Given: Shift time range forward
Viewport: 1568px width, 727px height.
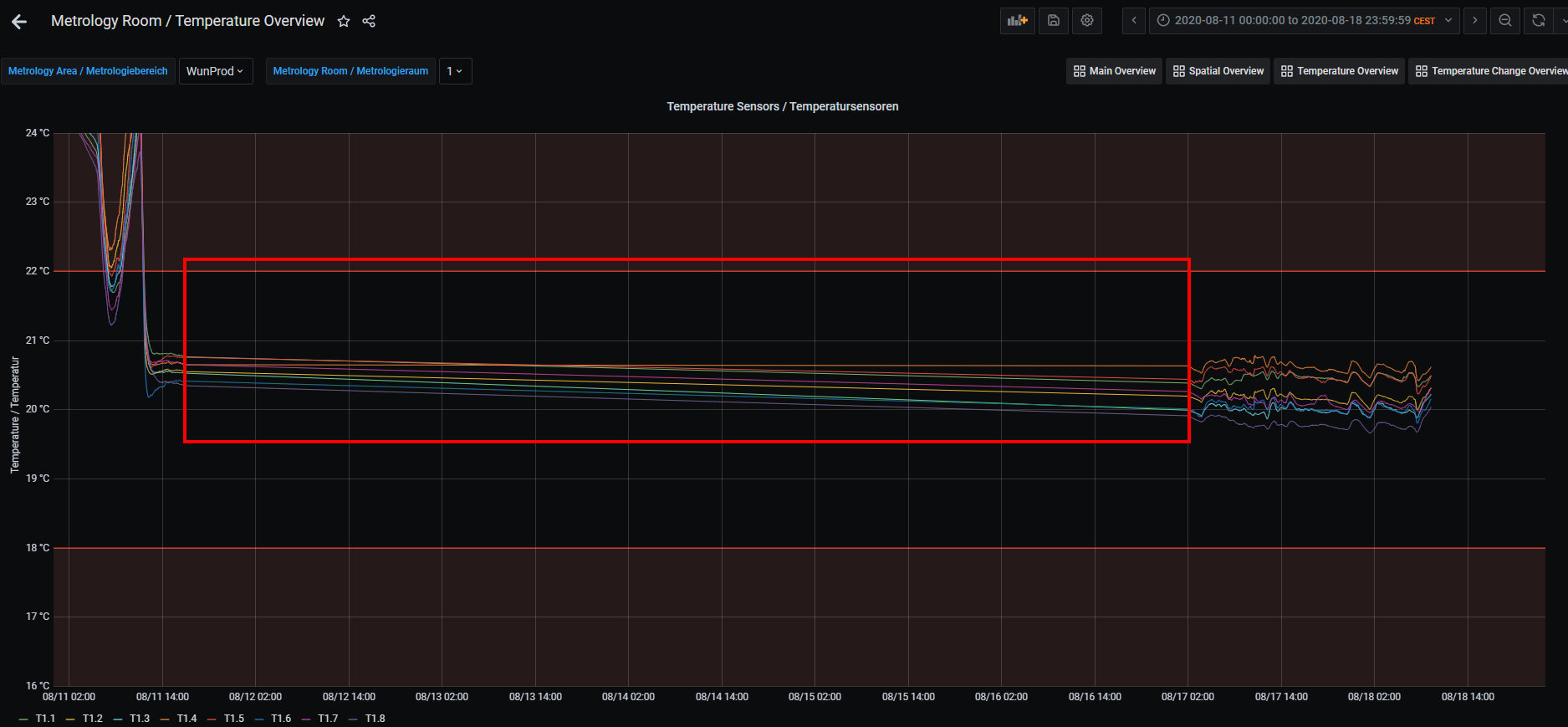Looking at the screenshot, I should click(1475, 21).
